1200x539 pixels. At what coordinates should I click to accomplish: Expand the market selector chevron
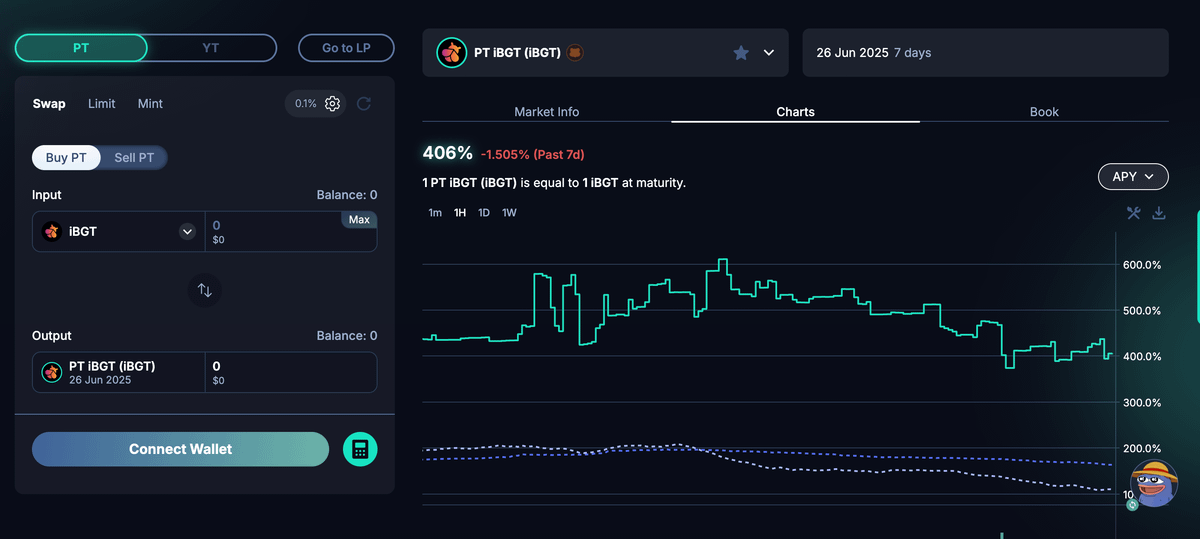(769, 53)
